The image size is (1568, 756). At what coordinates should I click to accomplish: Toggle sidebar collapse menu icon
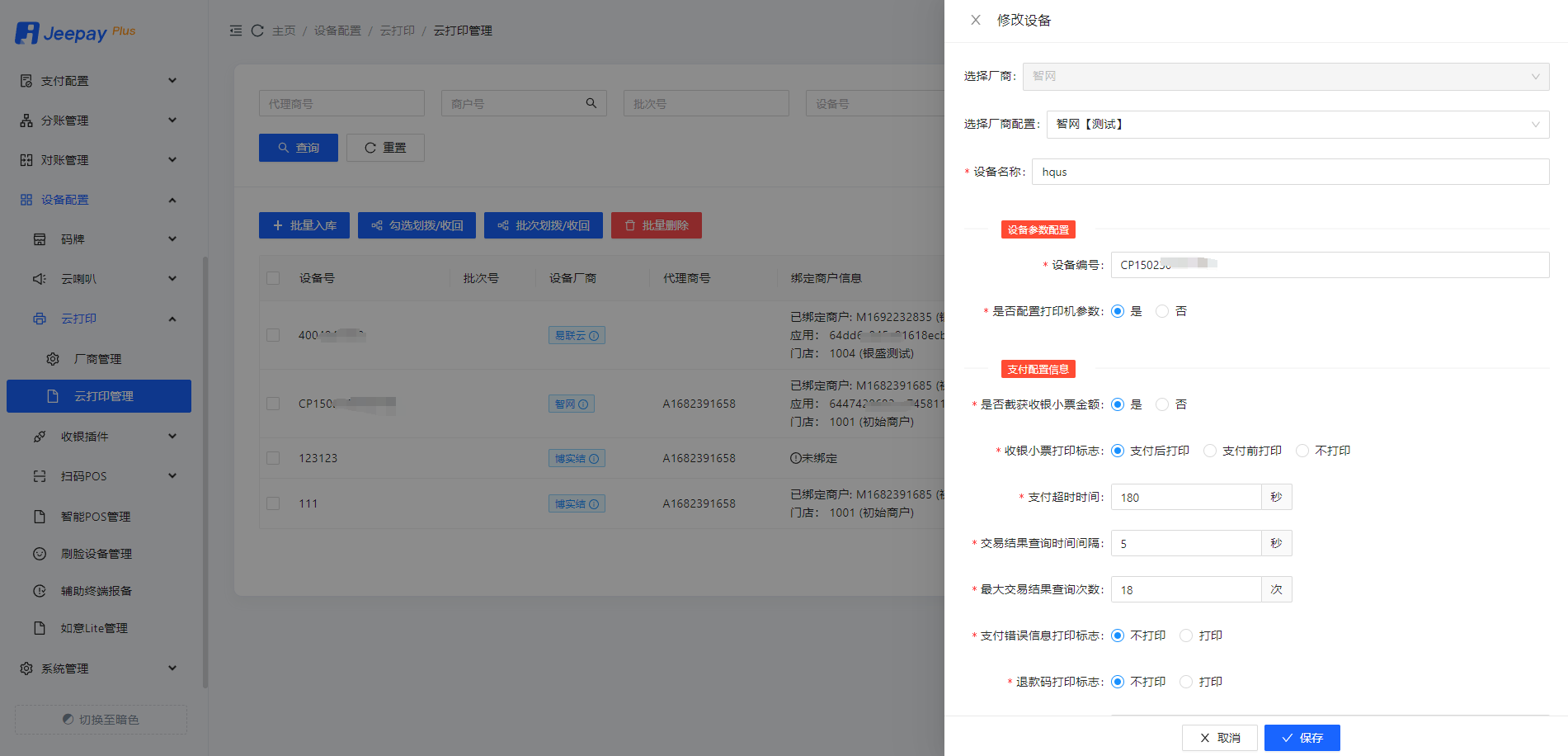(x=236, y=31)
